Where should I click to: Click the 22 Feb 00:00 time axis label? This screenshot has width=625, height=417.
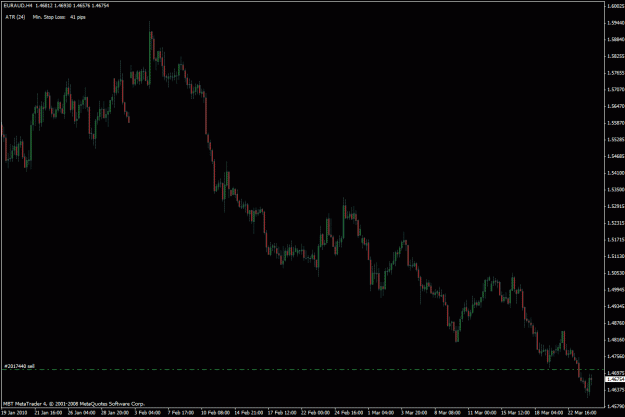[x=315, y=413]
